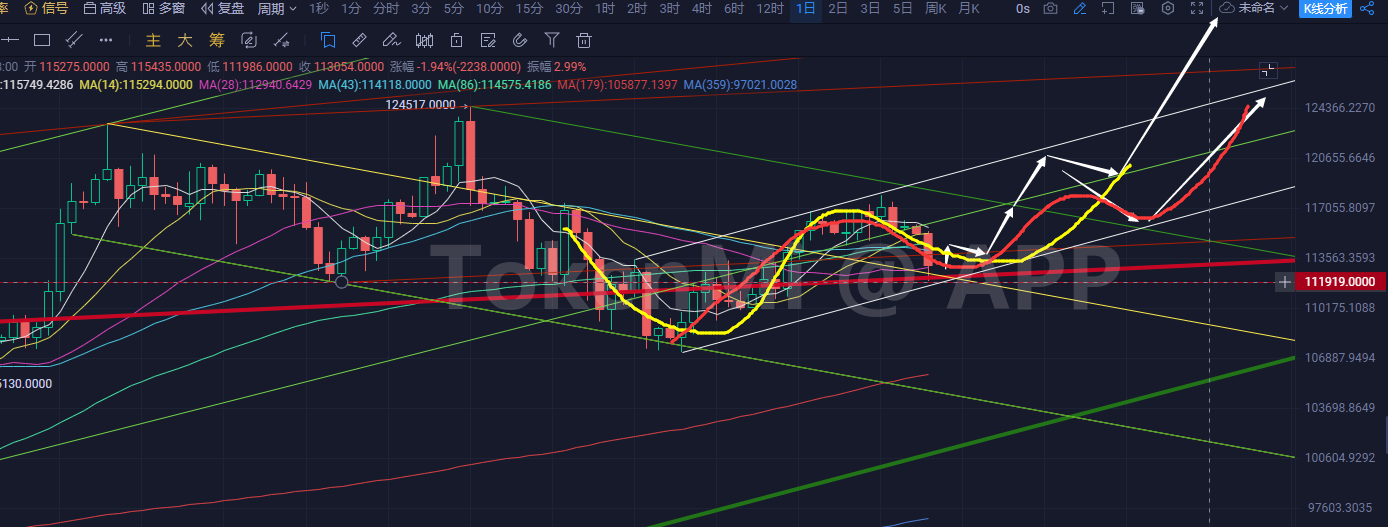
Task: Delete drawings with the trash icon
Action: click(x=584, y=41)
